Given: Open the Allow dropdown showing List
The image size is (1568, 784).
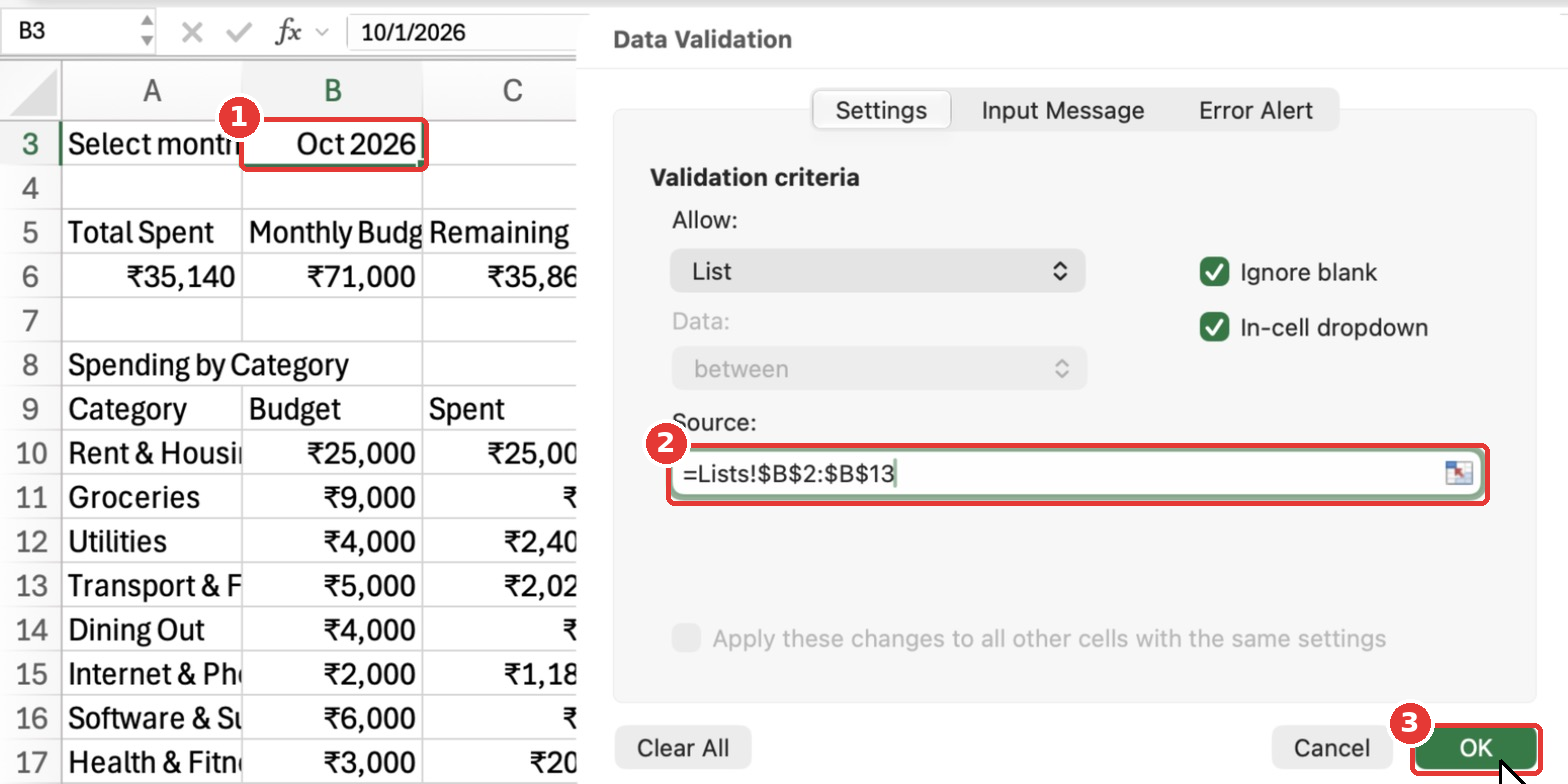Looking at the screenshot, I should tap(878, 271).
